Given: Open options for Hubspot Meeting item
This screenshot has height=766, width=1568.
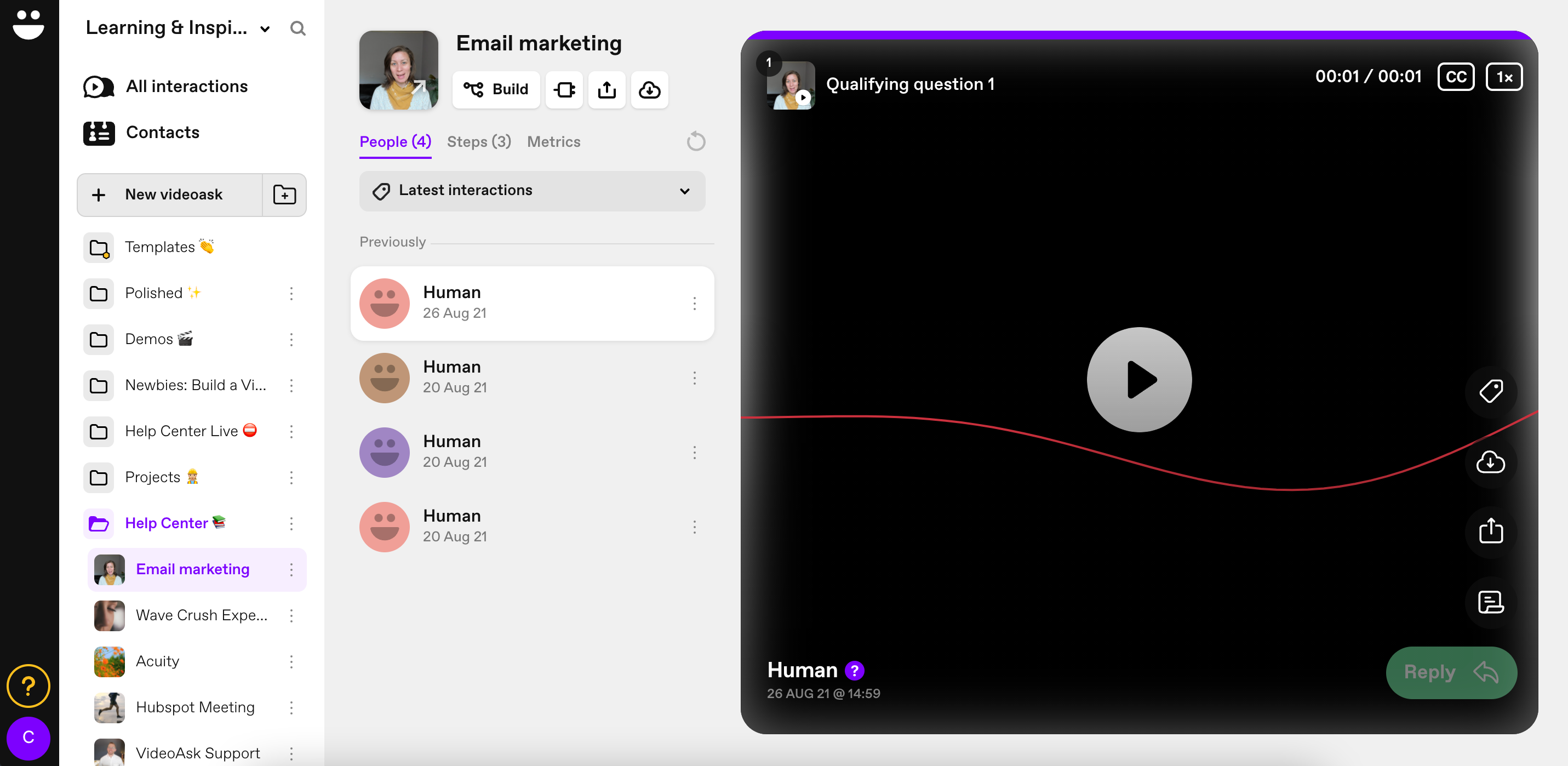Looking at the screenshot, I should tap(291, 707).
